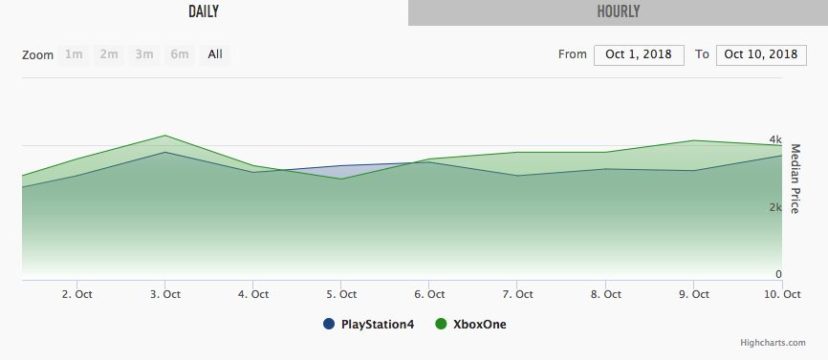Toggle PlayStation4 series blue legend dot
This screenshot has height=360, width=828.
coord(329,324)
